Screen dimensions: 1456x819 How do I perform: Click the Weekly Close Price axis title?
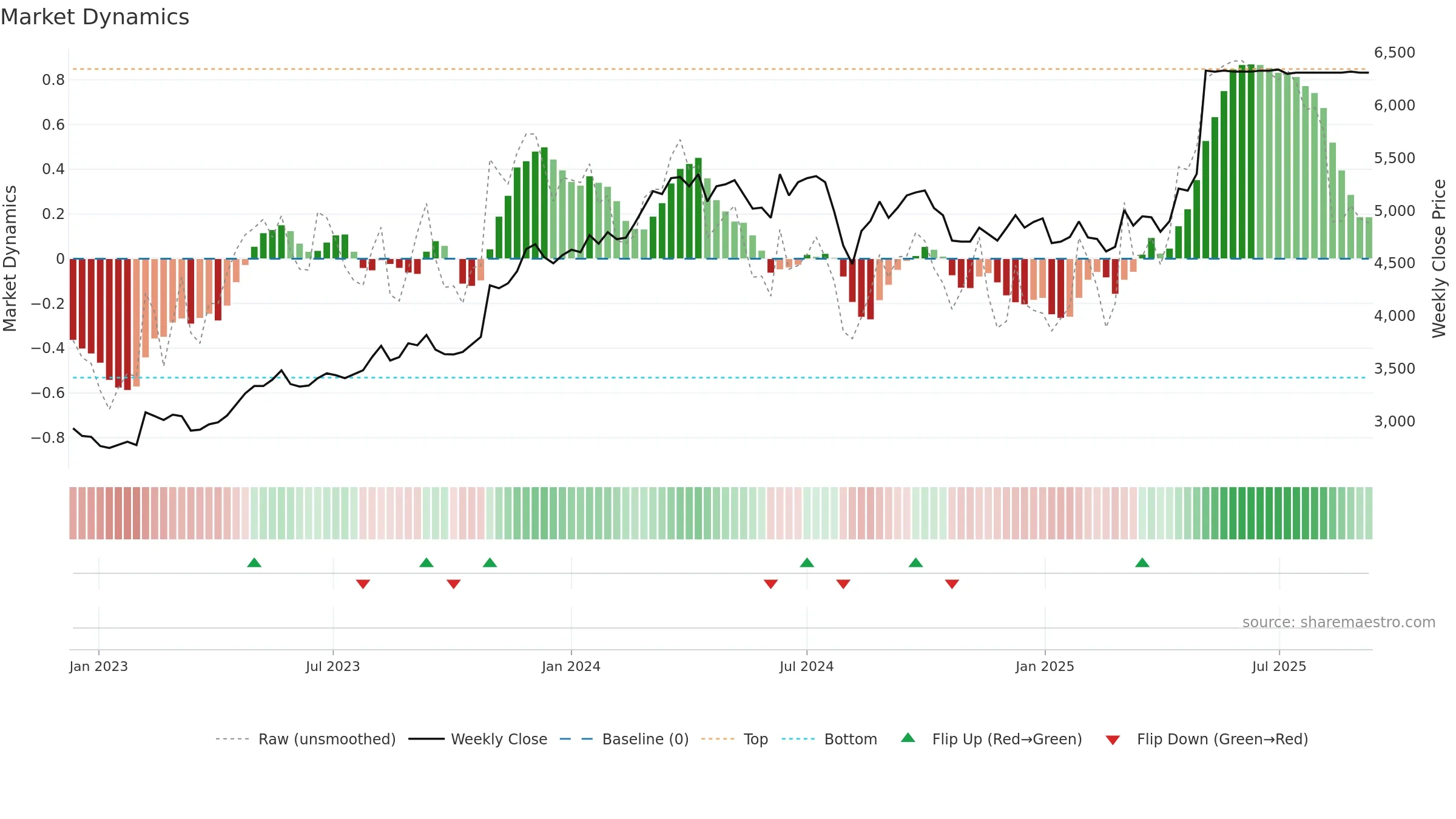[x=1440, y=258]
